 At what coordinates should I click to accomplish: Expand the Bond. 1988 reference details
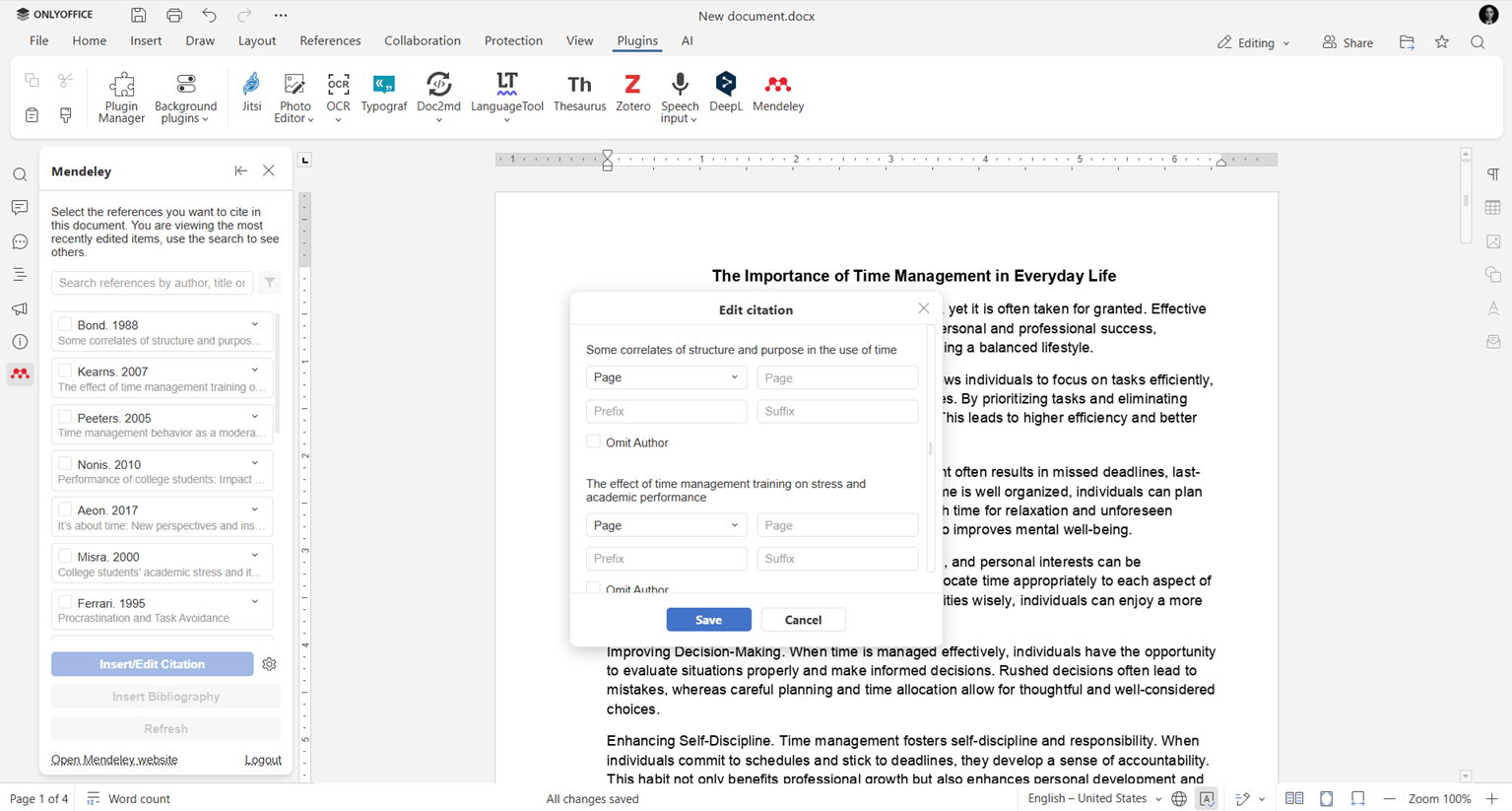[255, 324]
